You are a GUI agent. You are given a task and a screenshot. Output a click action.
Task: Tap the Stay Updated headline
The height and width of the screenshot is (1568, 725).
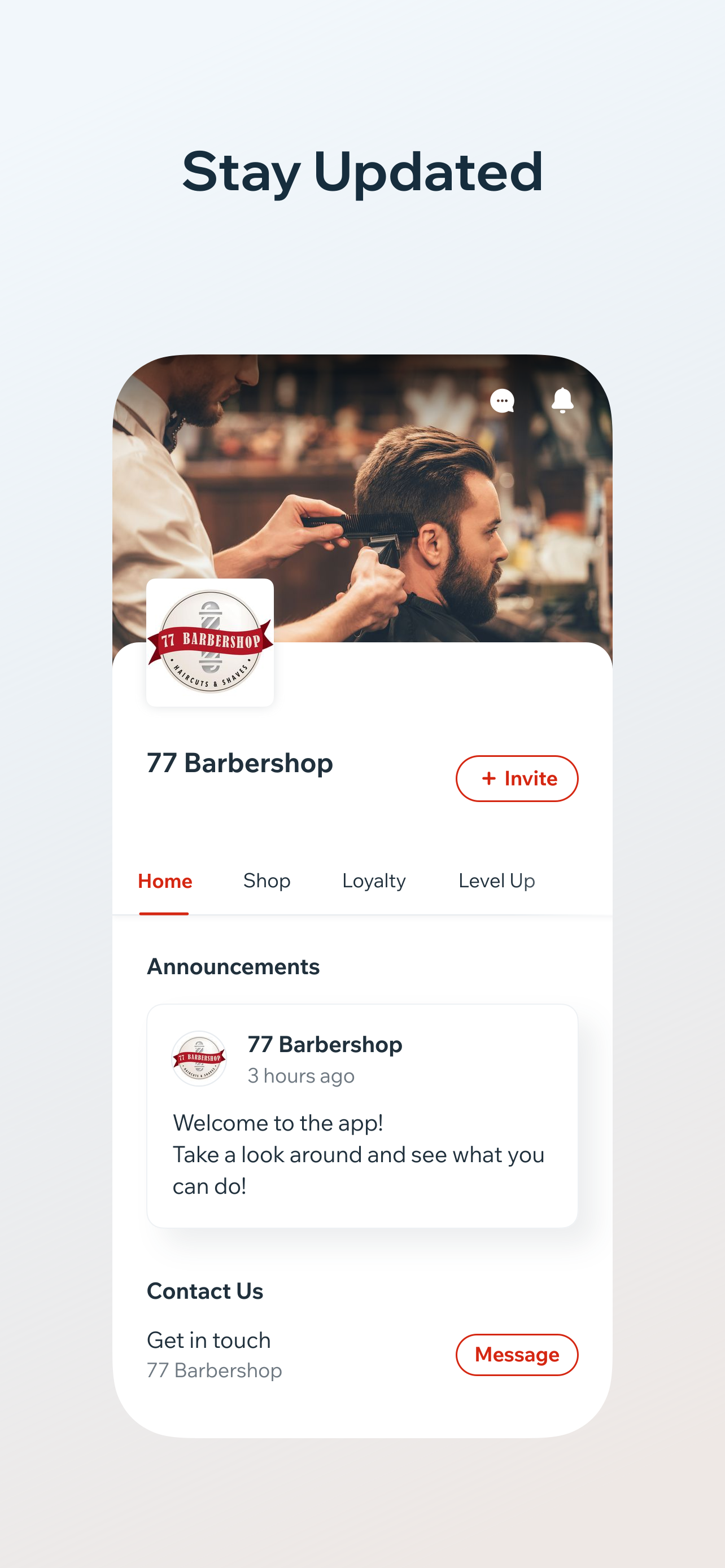click(x=362, y=172)
